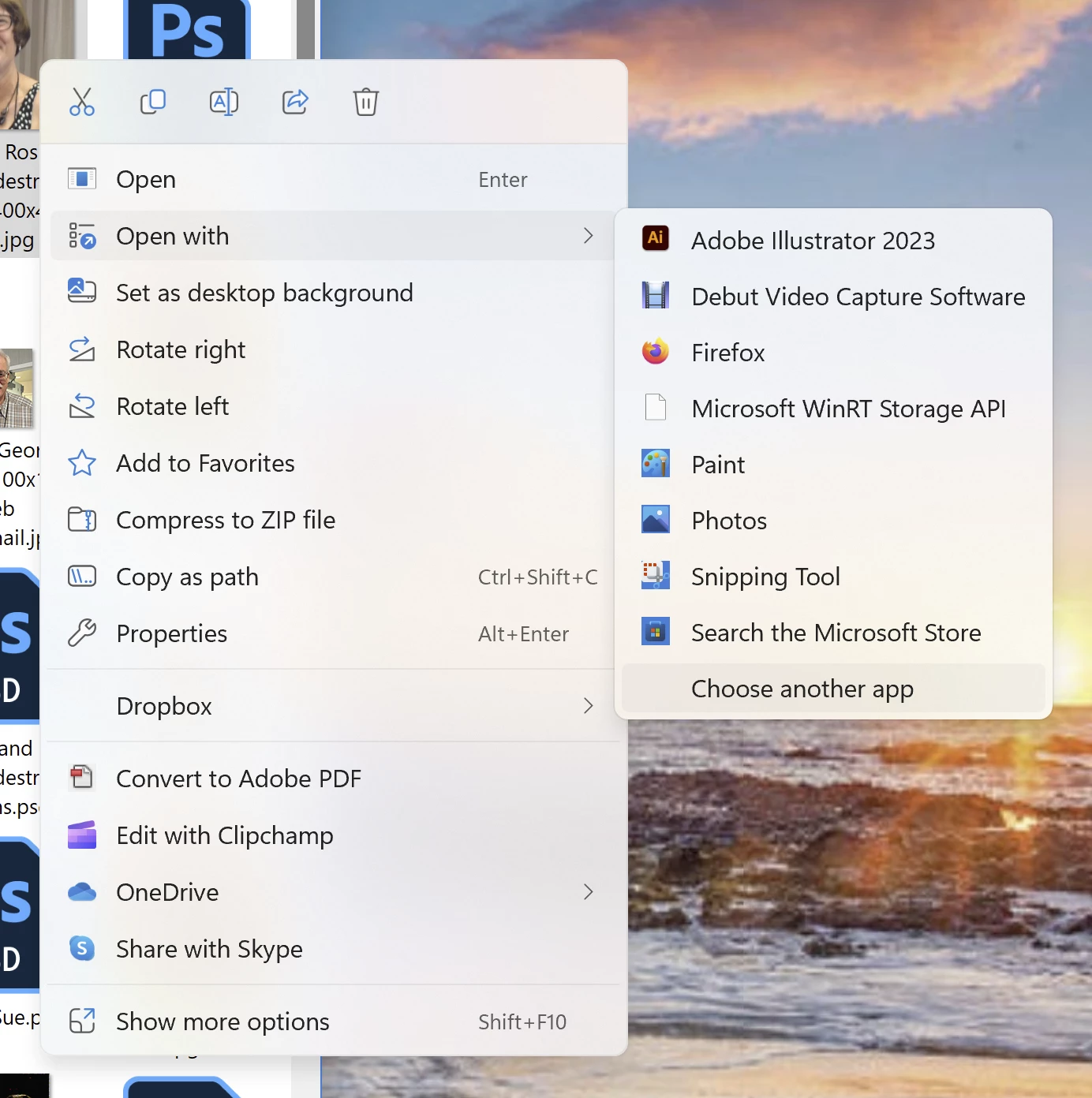1092x1098 pixels.
Task: Click the ZIP folder icon
Action: coord(82,519)
